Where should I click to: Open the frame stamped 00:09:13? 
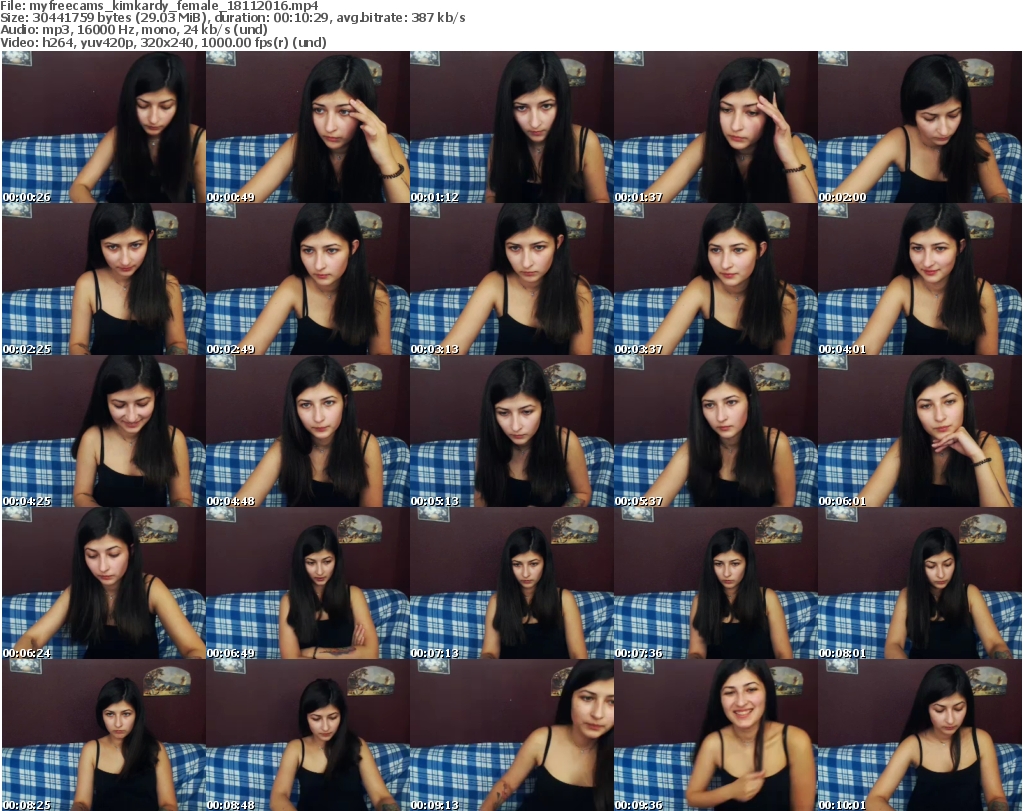pyautogui.click(x=512, y=735)
